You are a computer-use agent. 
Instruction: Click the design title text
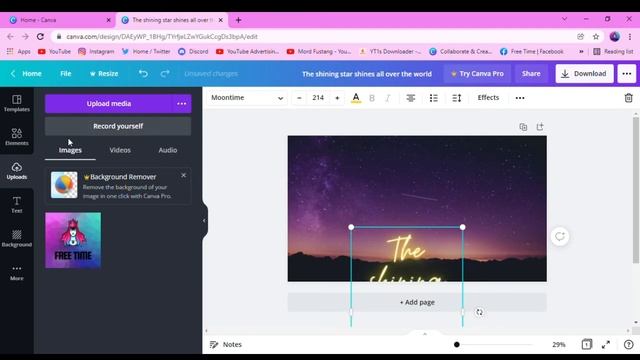pyautogui.click(x=367, y=74)
